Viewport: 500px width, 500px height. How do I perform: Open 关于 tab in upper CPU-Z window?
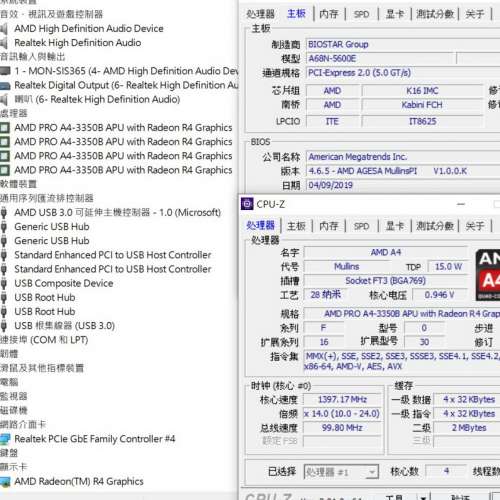(475, 14)
